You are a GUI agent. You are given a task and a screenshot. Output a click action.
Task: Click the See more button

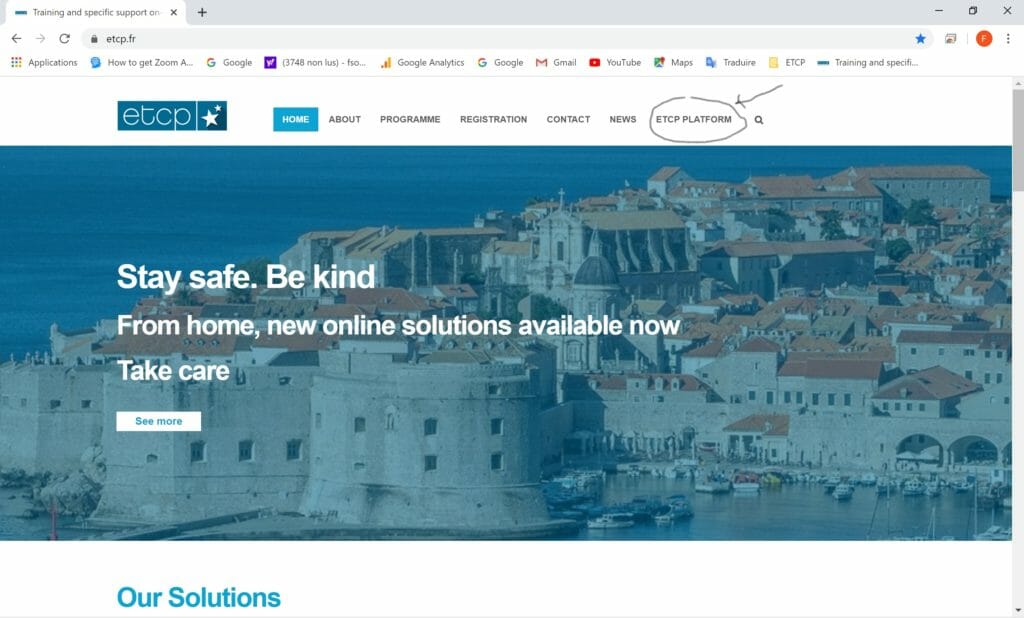[159, 421]
